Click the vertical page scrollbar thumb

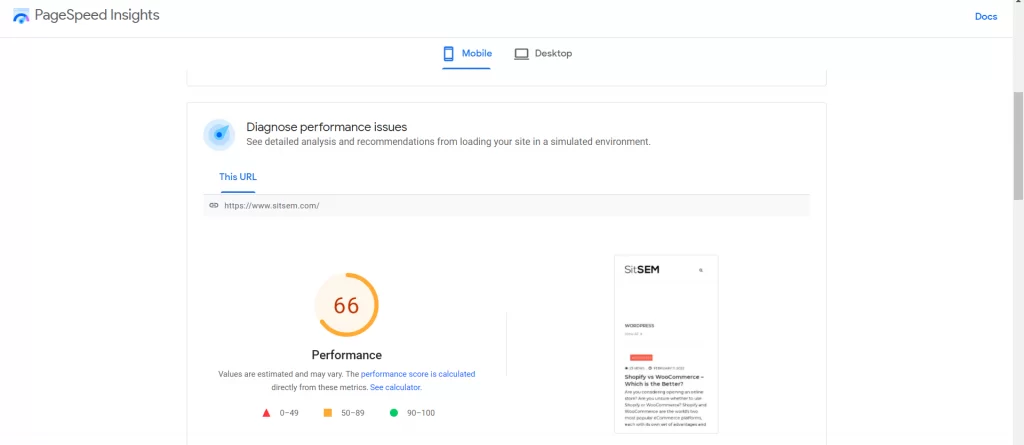(1018, 145)
